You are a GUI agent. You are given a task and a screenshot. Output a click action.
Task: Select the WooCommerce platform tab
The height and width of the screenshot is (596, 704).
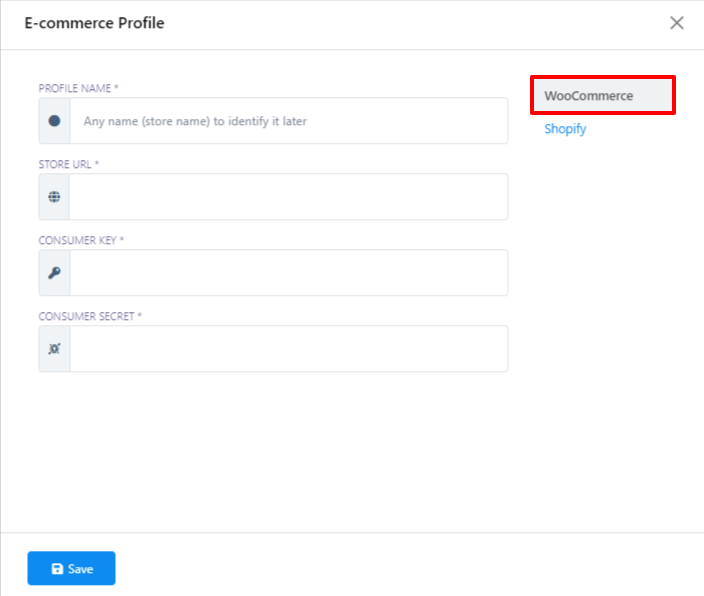(602, 96)
